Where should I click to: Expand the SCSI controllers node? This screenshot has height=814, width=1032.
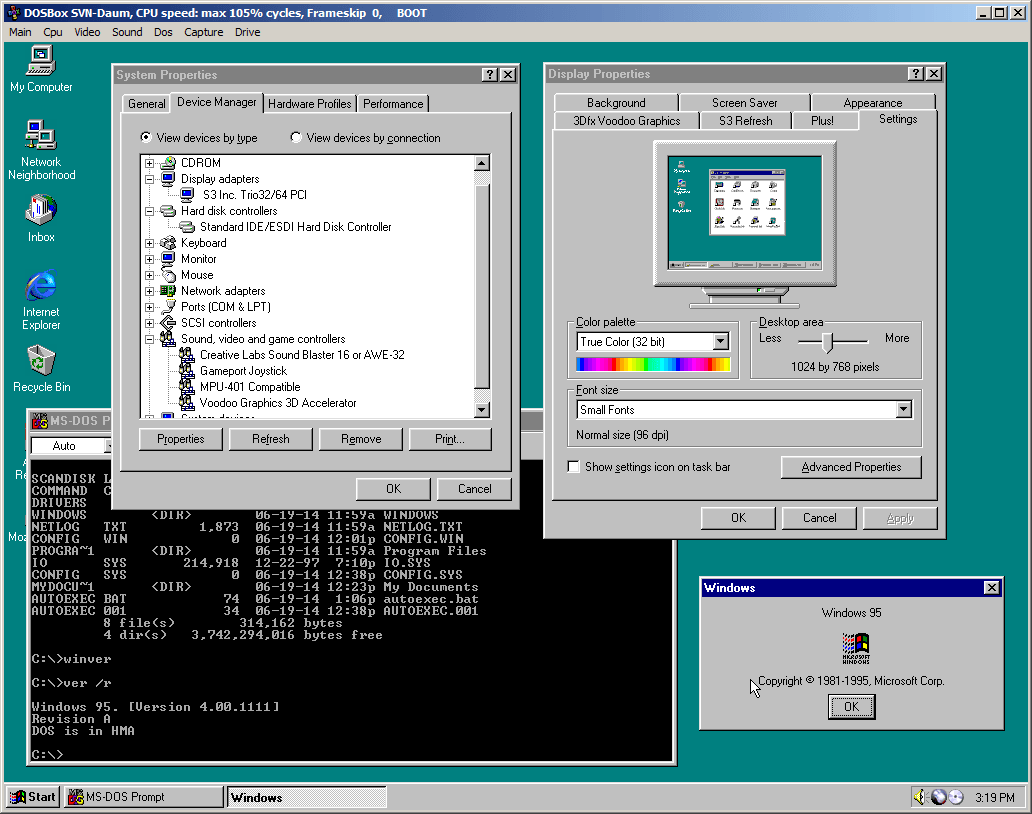[149, 323]
